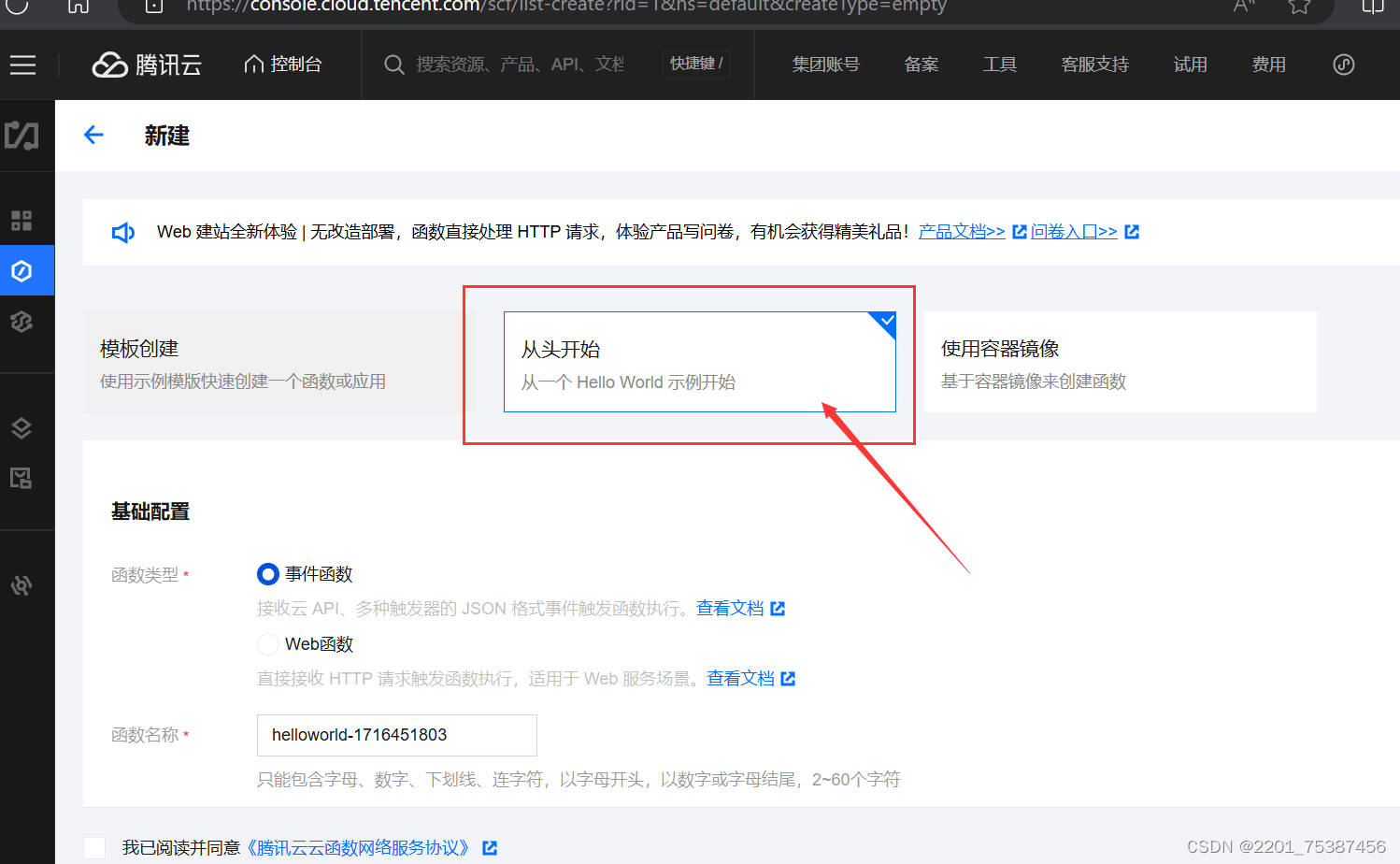Click the 函数名称 input field

coord(396,735)
